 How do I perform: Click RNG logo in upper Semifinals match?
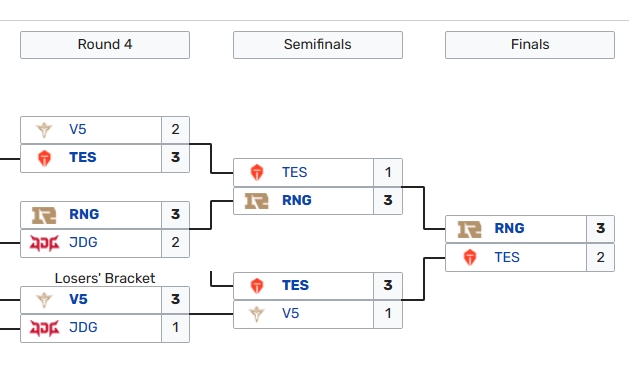pos(257,201)
